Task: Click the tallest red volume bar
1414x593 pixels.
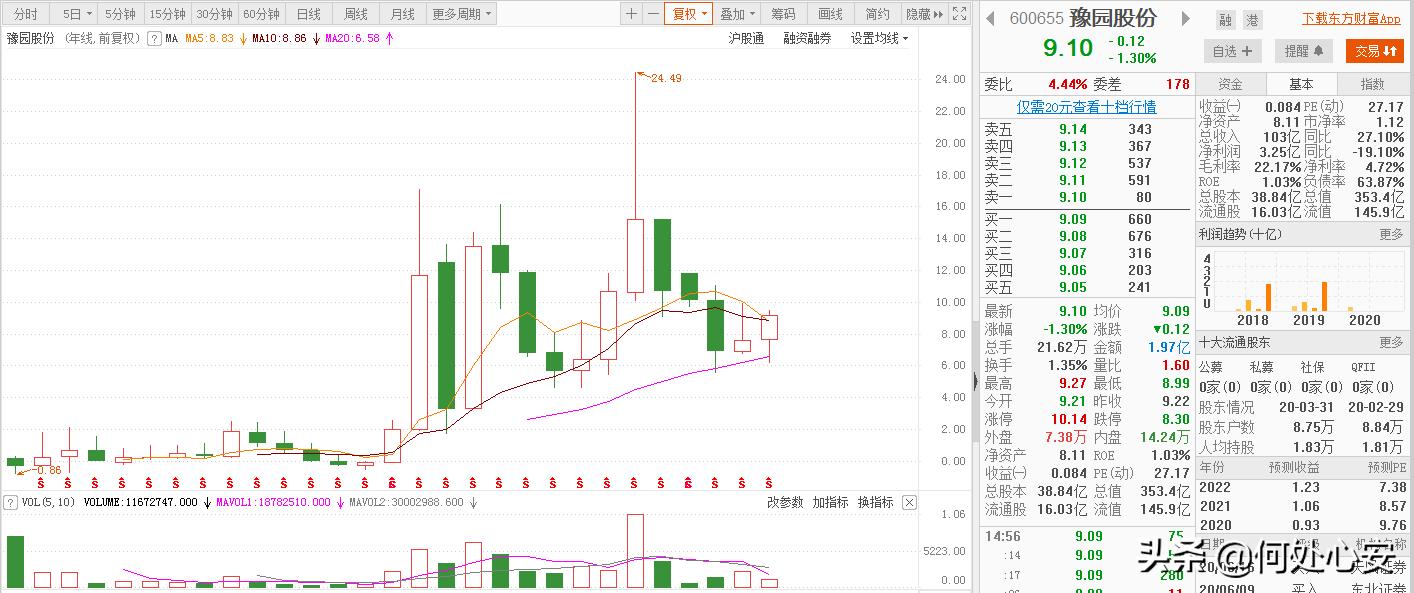Action: (x=636, y=551)
